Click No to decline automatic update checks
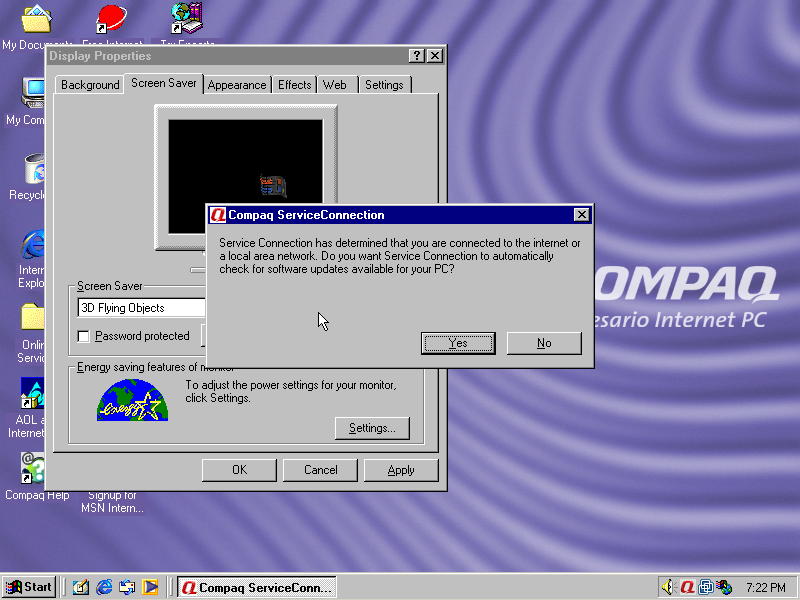Screen dimensions: 800x600 544,343
